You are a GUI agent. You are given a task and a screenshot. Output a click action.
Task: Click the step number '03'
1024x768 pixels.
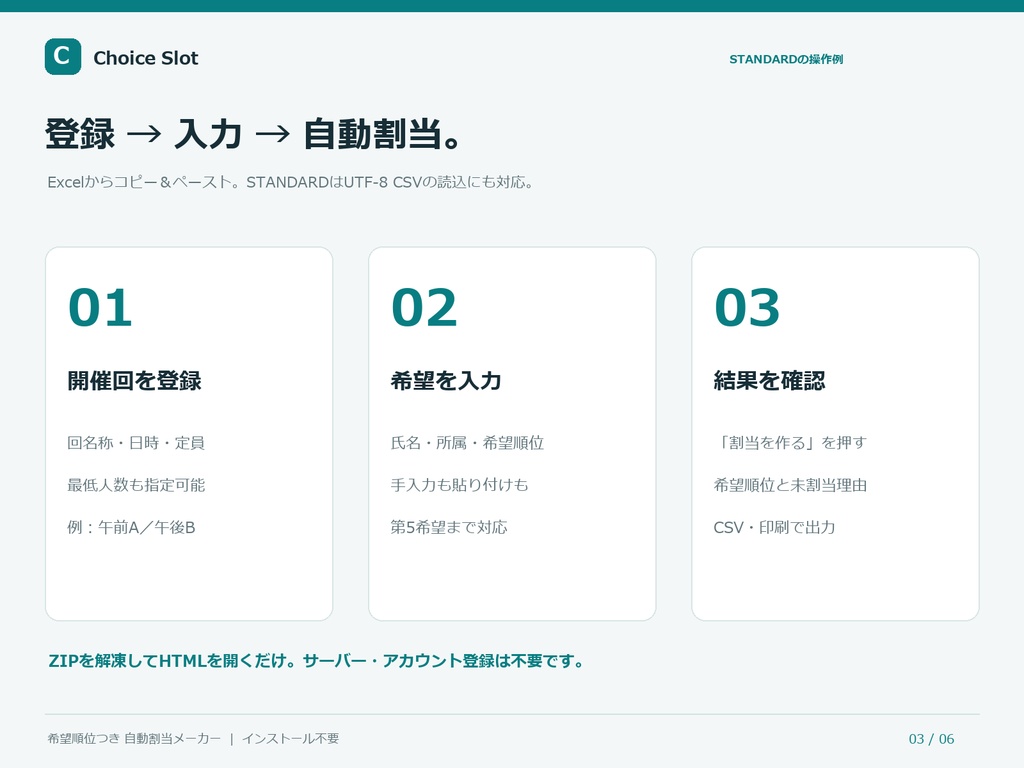[x=747, y=308]
